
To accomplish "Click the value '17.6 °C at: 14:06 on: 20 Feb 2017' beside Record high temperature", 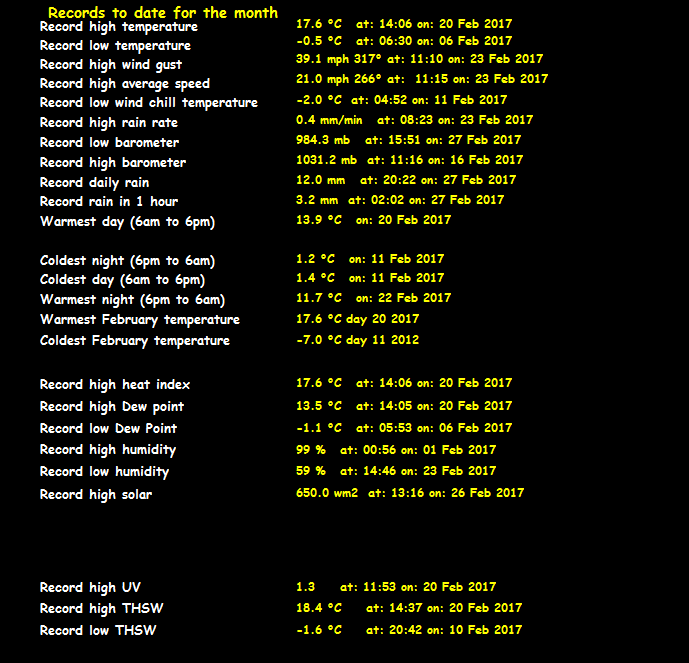I will point(404,24).
